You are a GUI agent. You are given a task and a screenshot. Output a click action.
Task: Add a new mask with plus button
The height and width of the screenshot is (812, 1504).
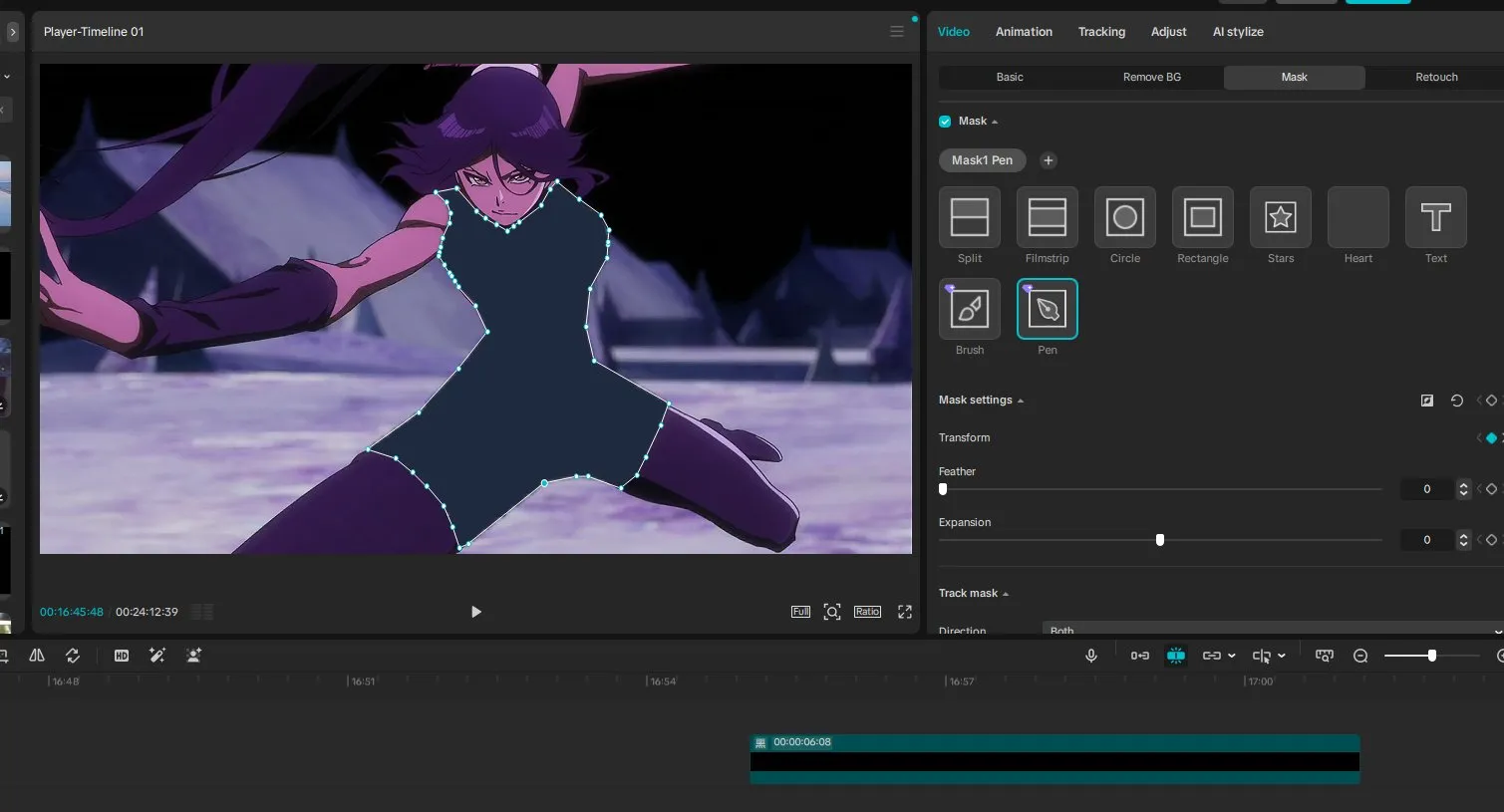point(1048,160)
